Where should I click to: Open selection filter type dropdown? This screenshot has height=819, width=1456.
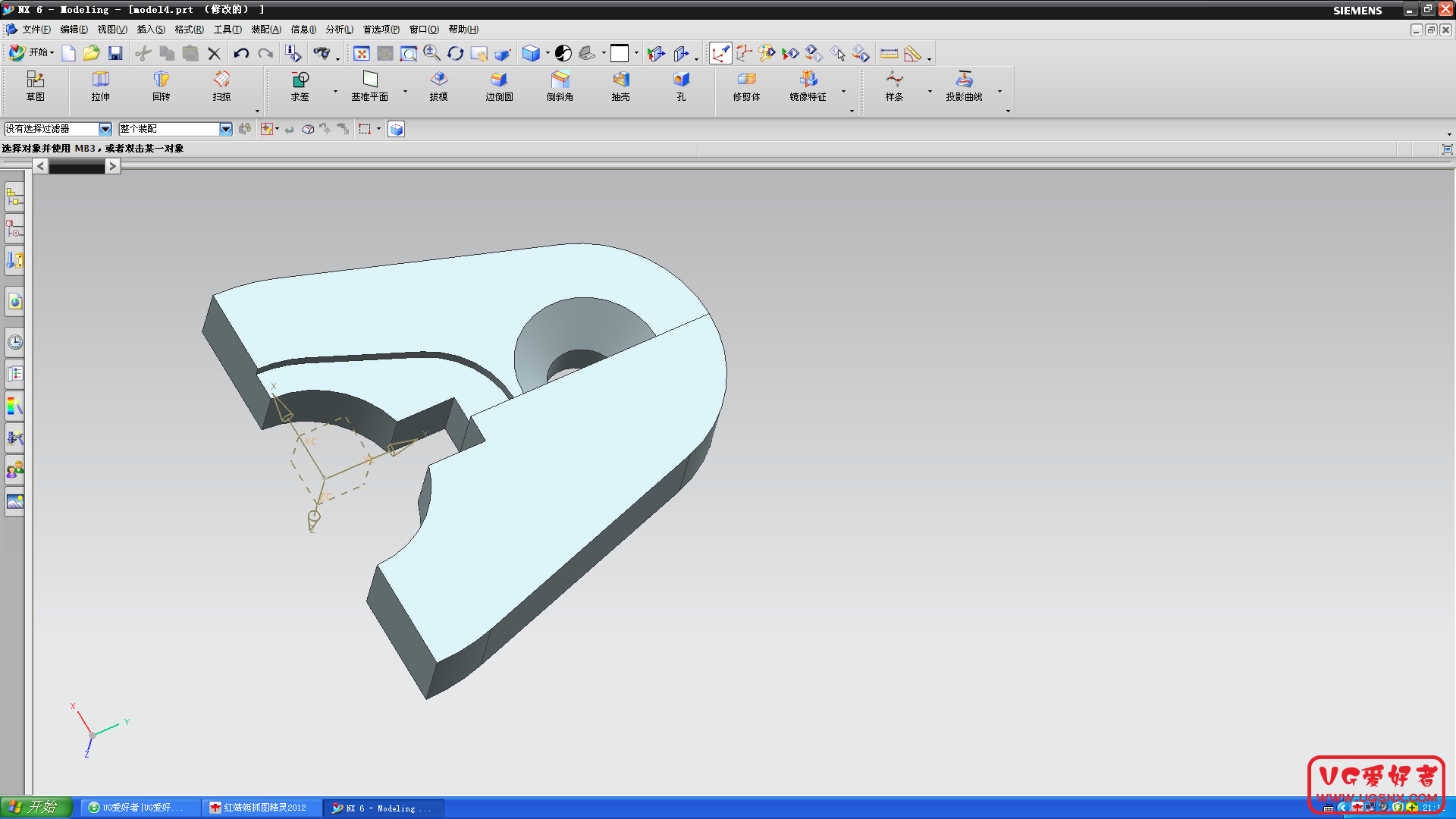pos(105,129)
